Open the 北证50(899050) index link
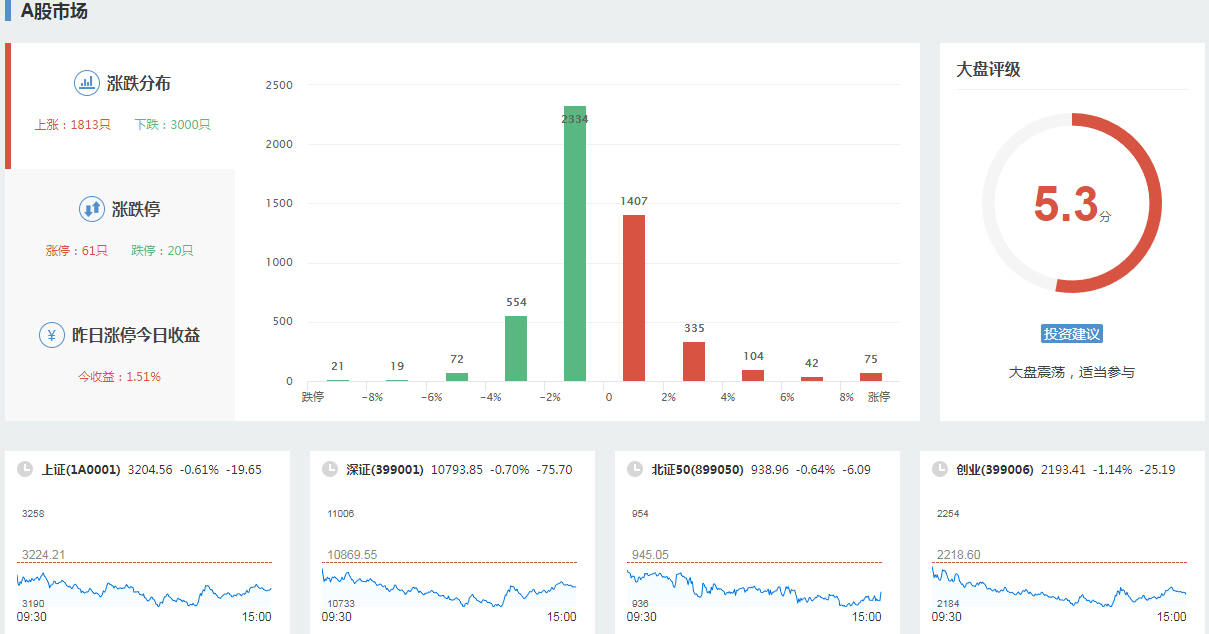 (697, 469)
